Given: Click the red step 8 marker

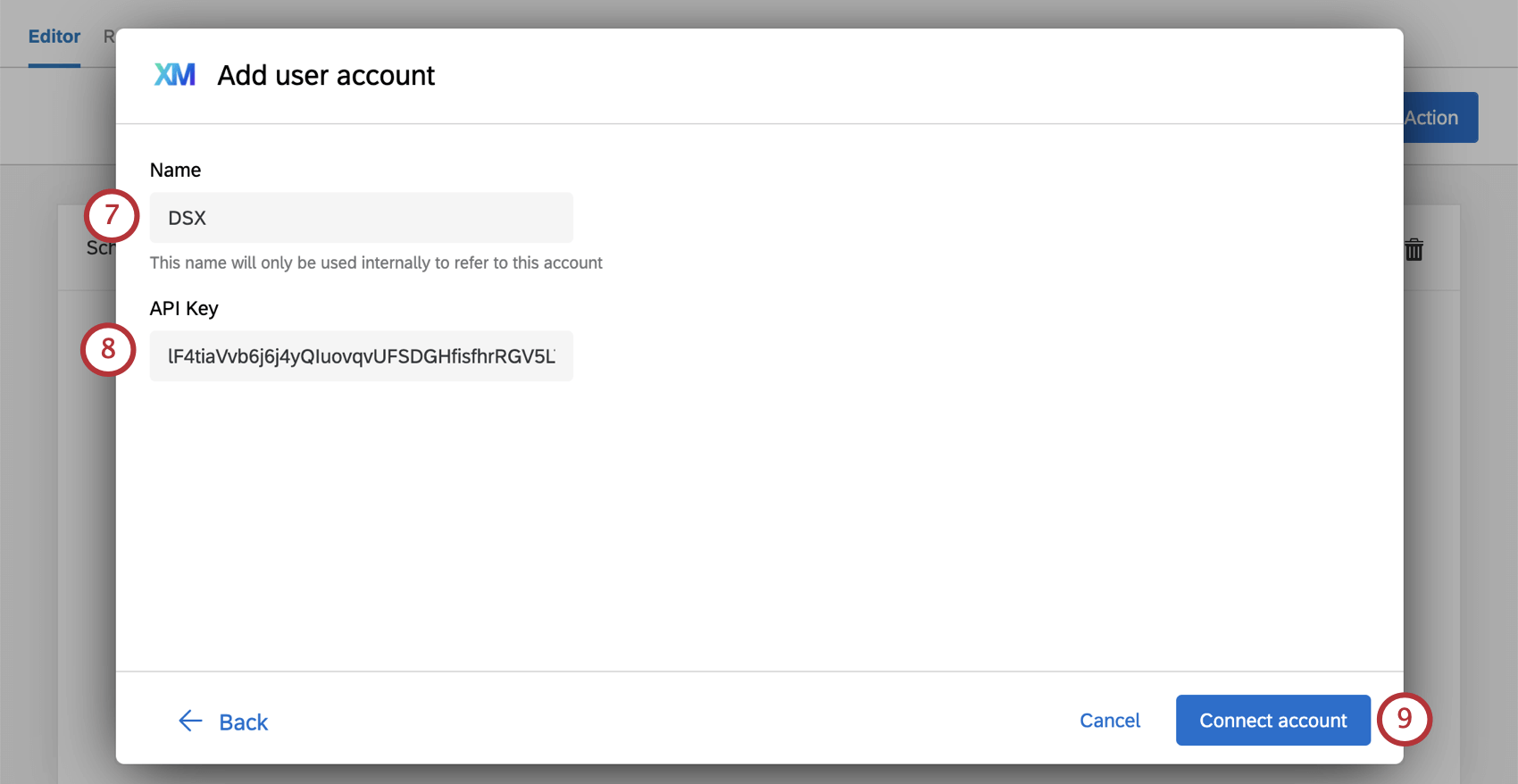Looking at the screenshot, I should point(108,349).
